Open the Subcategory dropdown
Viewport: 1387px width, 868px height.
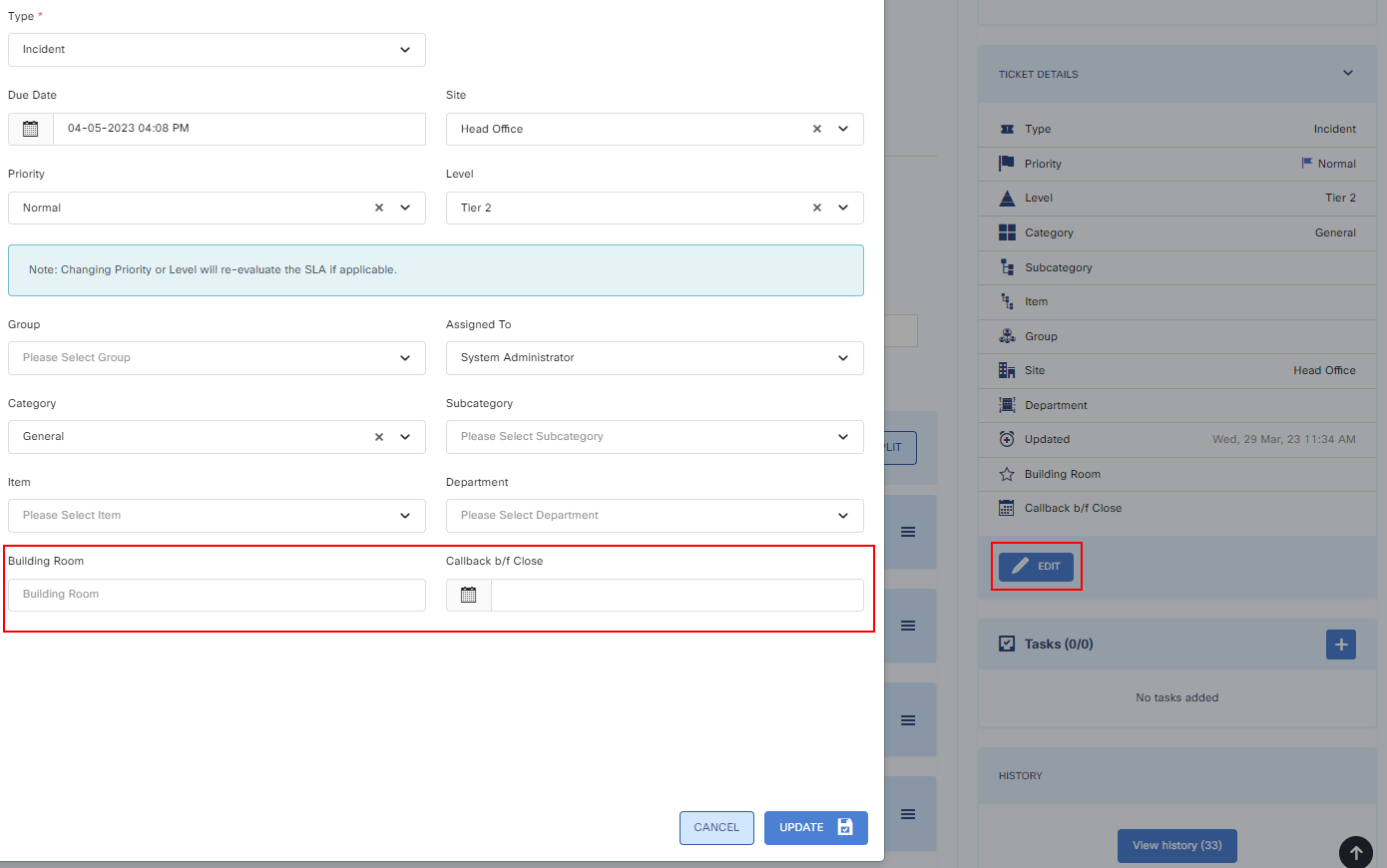tap(654, 437)
